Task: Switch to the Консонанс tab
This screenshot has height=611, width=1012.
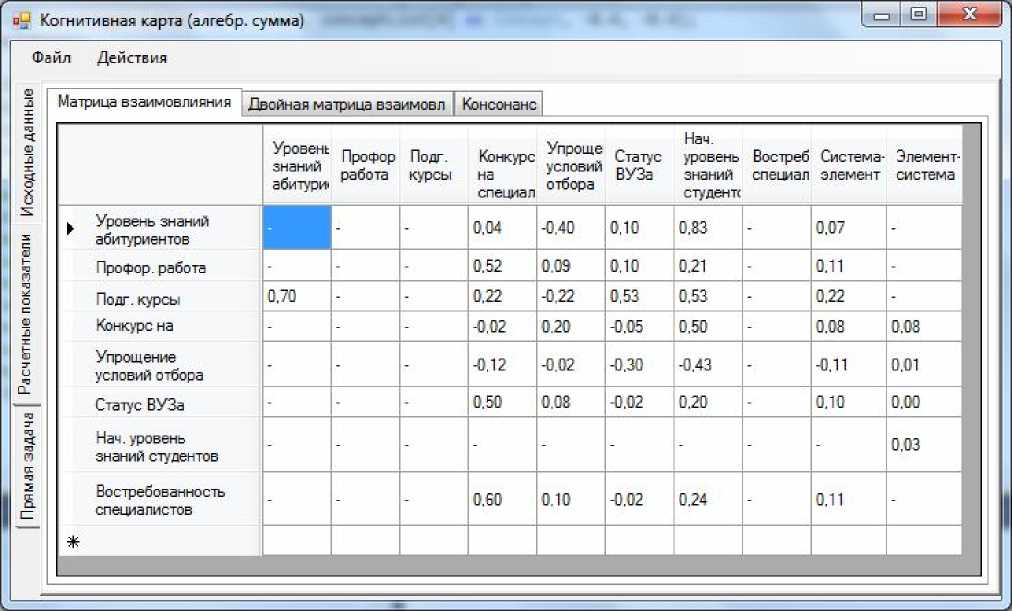Action: (x=500, y=104)
